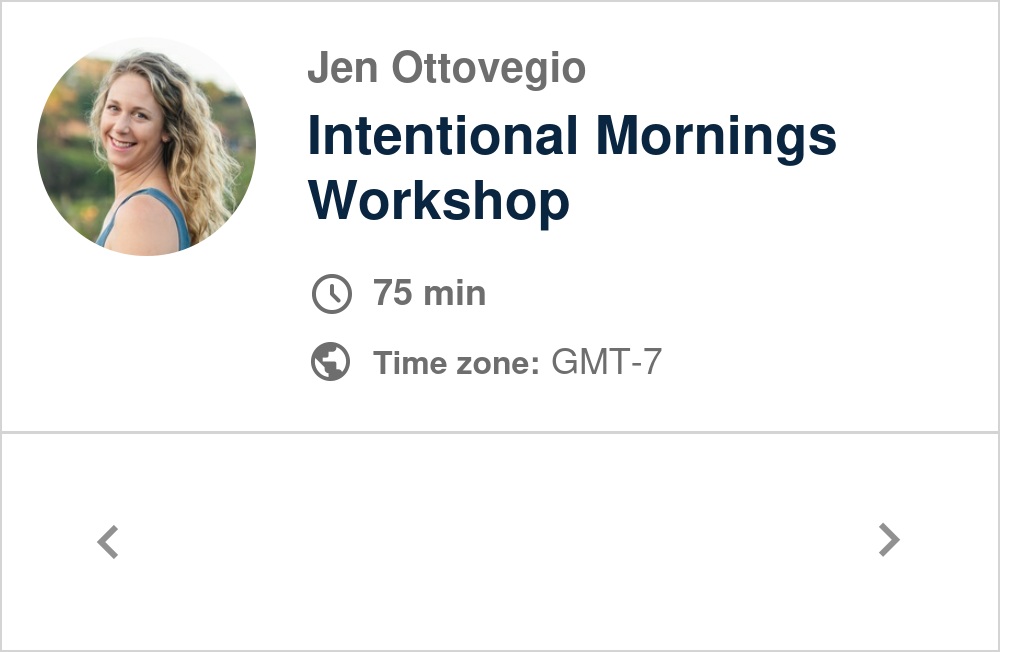Click the surname Ottovegio

click(x=488, y=69)
